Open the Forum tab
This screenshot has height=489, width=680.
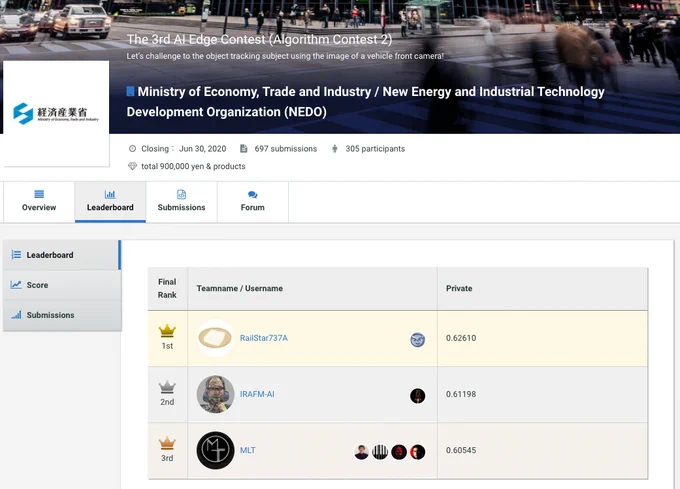[x=252, y=202]
